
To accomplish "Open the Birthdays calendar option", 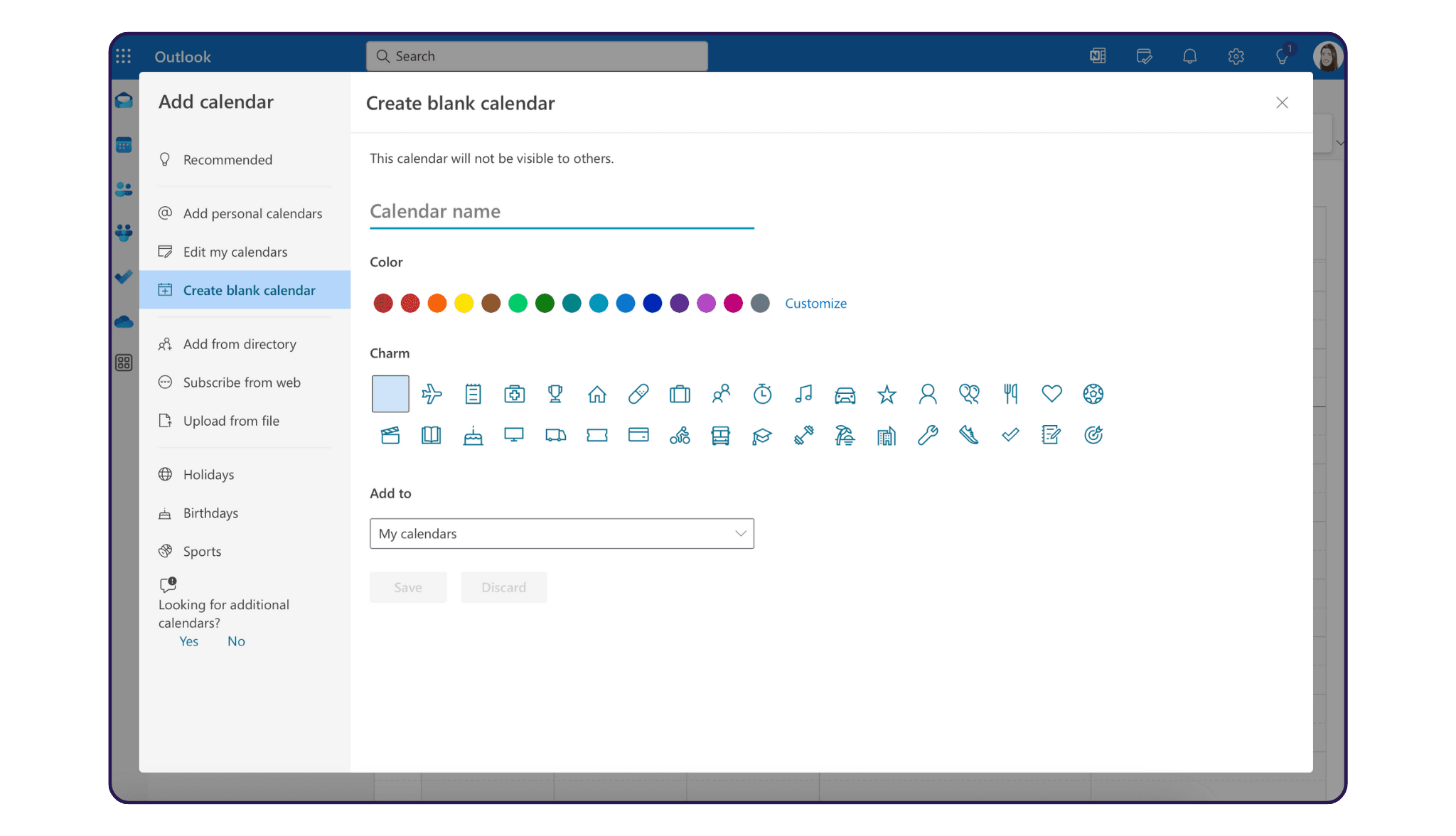I will (245, 513).
